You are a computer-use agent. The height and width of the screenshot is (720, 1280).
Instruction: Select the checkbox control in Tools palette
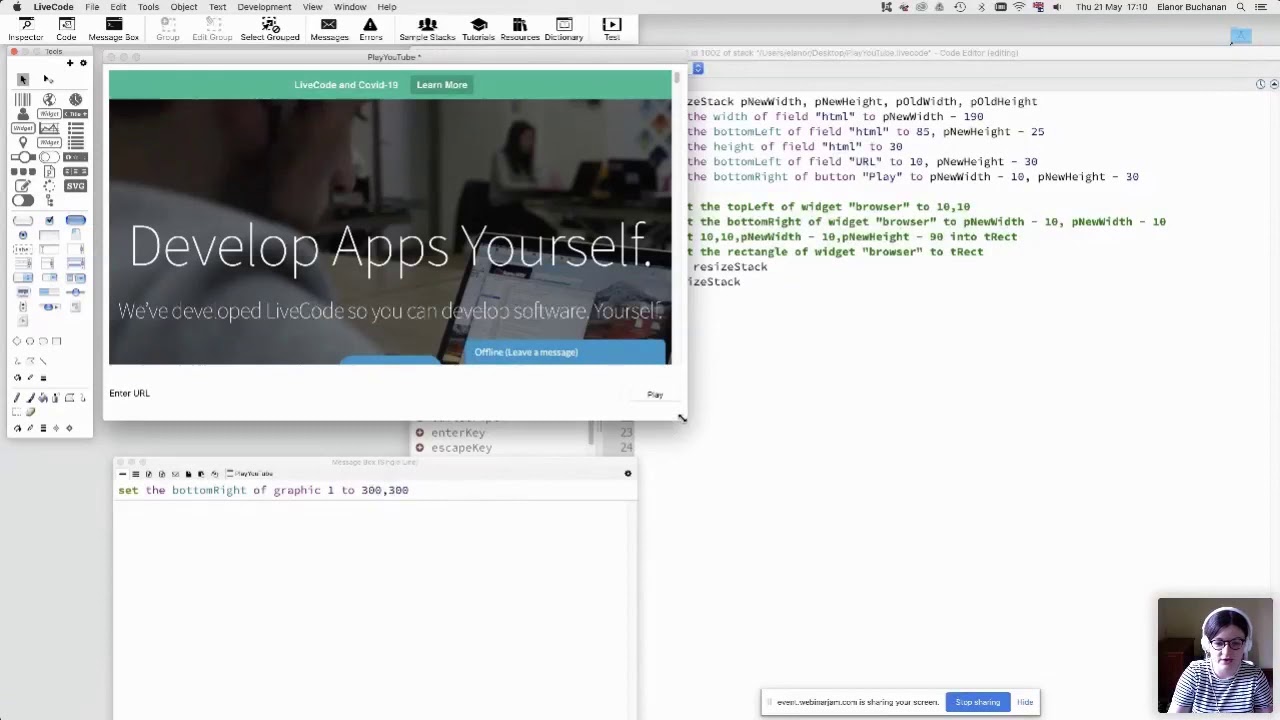(x=49, y=220)
